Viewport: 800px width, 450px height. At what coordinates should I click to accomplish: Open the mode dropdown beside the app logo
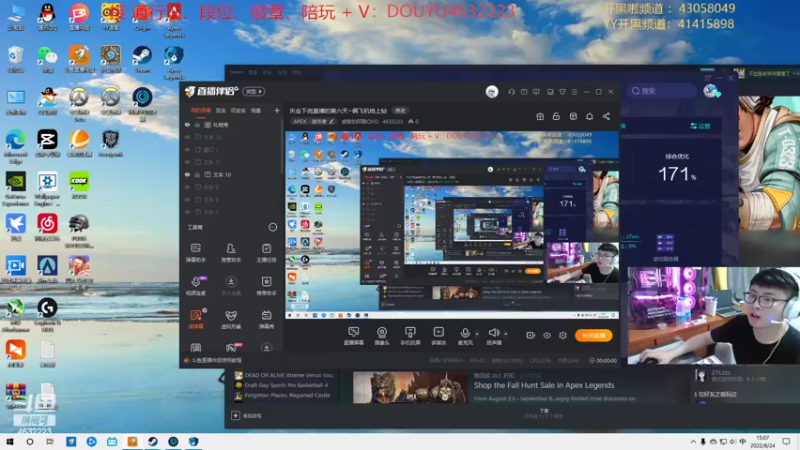coord(254,92)
